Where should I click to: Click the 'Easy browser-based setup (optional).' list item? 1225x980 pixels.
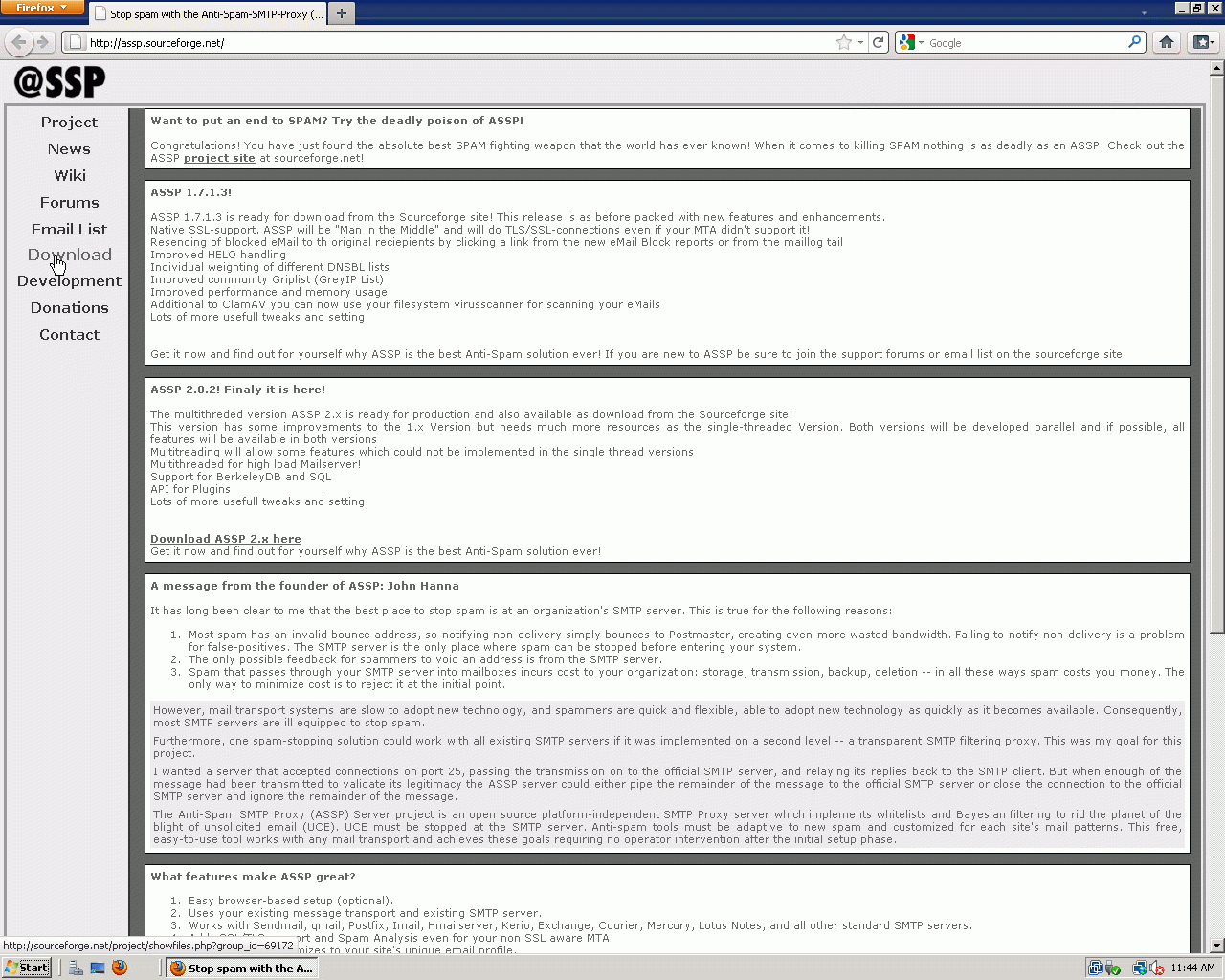[x=291, y=901]
